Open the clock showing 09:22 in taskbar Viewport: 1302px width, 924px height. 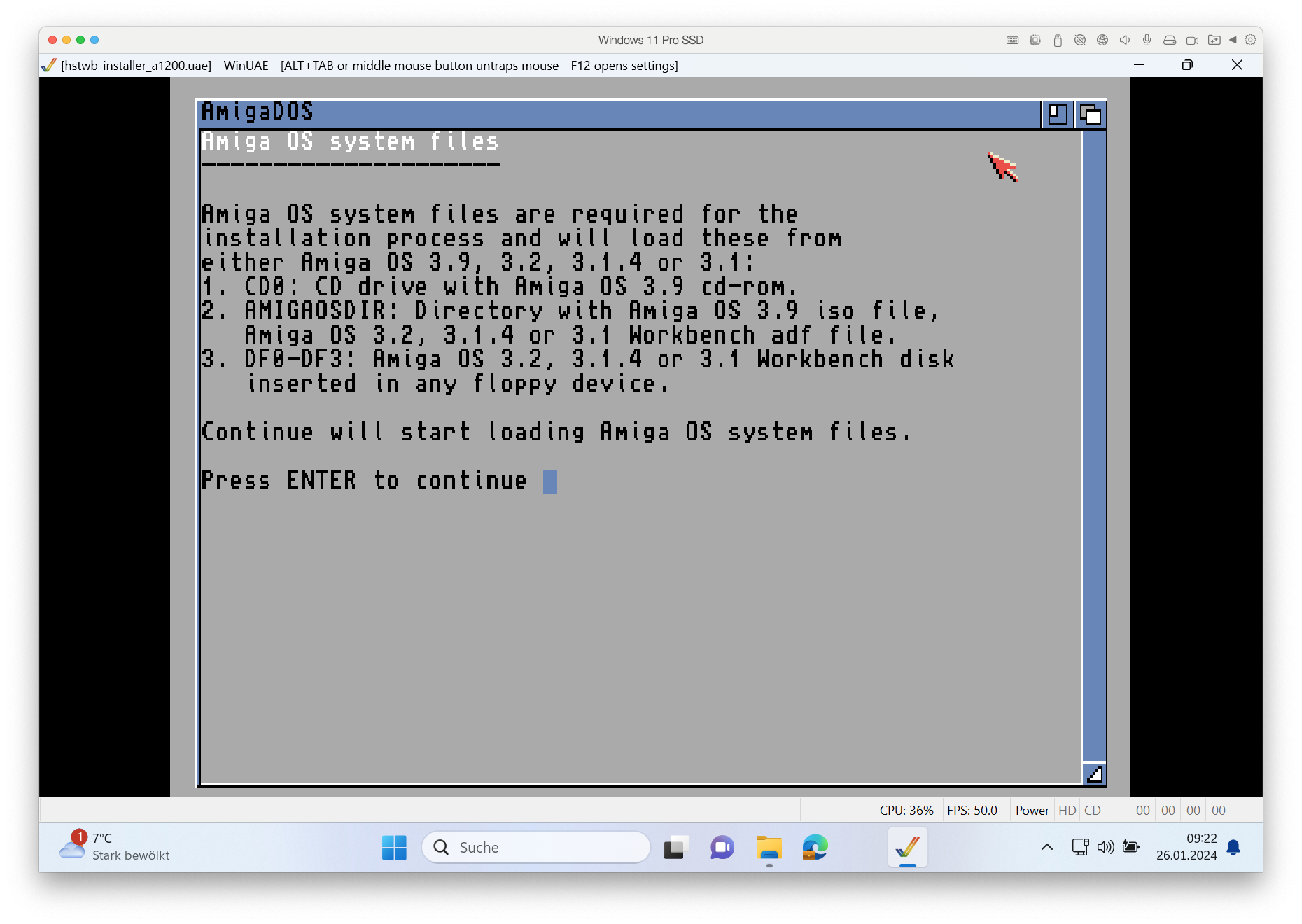click(1186, 847)
